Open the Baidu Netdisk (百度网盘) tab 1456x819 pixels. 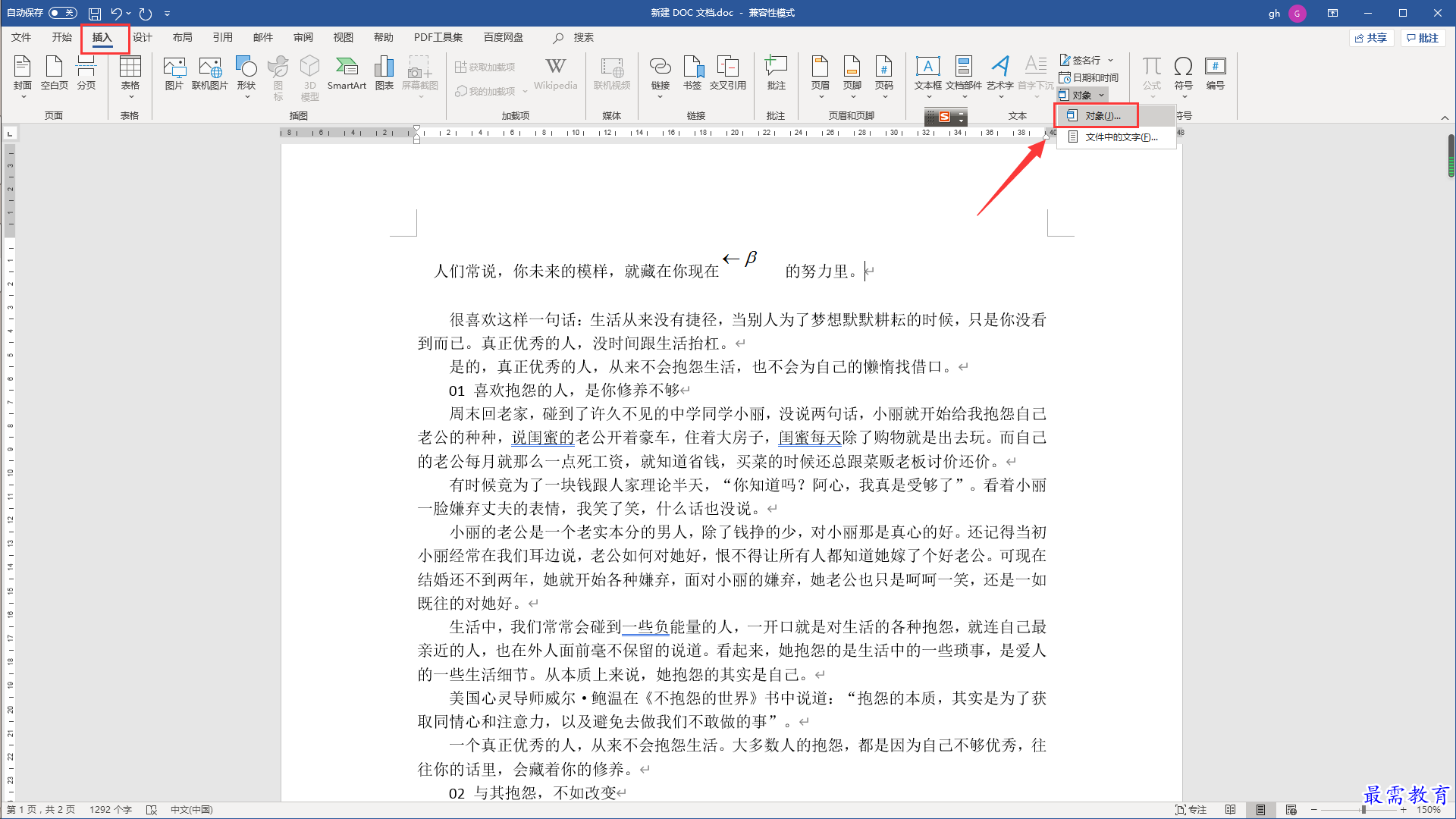(503, 37)
